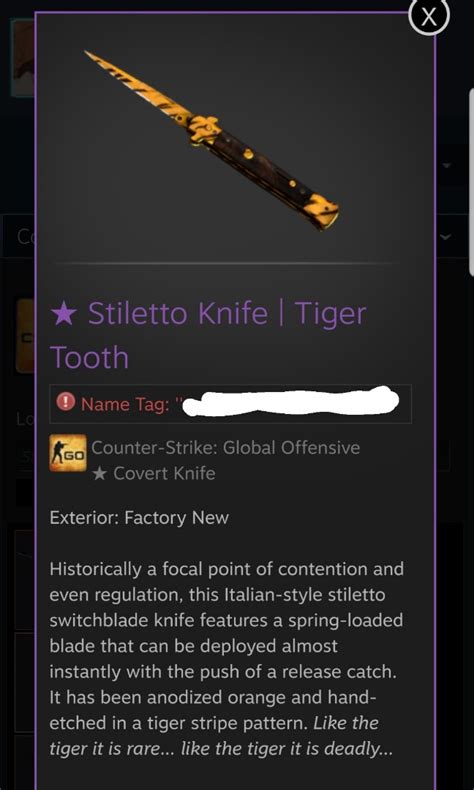Expand the dimmed upper dropdown arrow behind popup
474x790 pixels.
447,165
